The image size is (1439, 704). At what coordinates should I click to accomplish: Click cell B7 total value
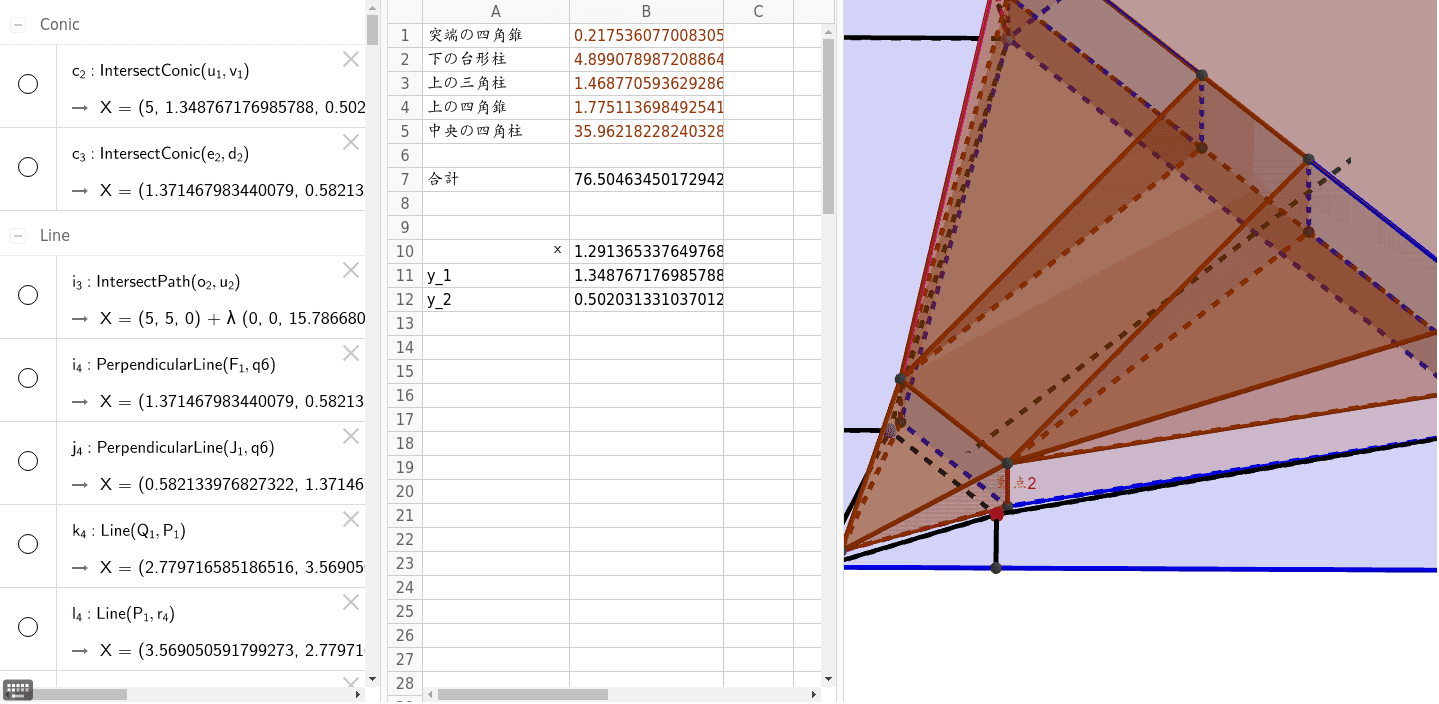(646, 180)
